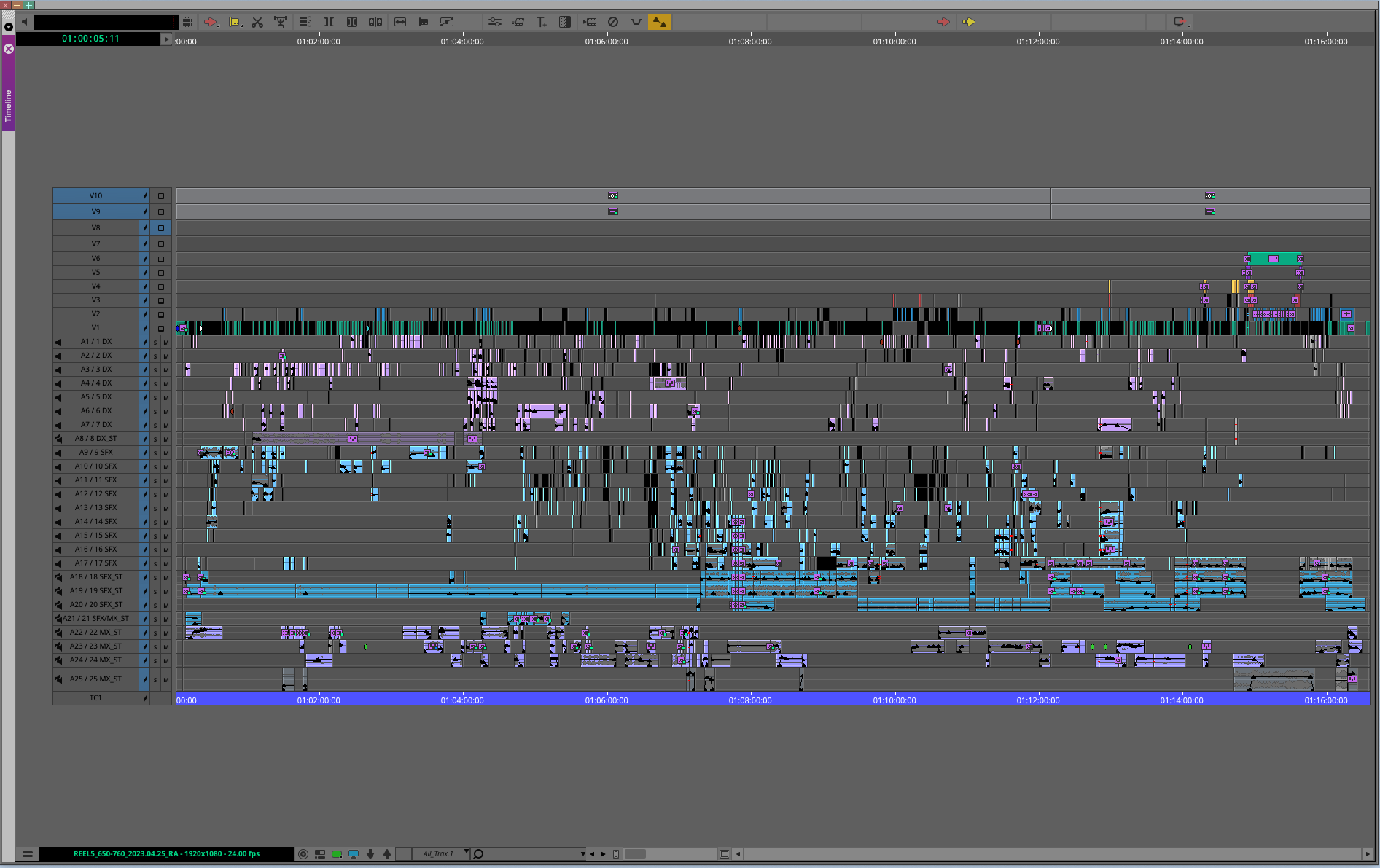Open the timeline search options dropdown arrow
The image size is (1380, 868).
(582, 853)
